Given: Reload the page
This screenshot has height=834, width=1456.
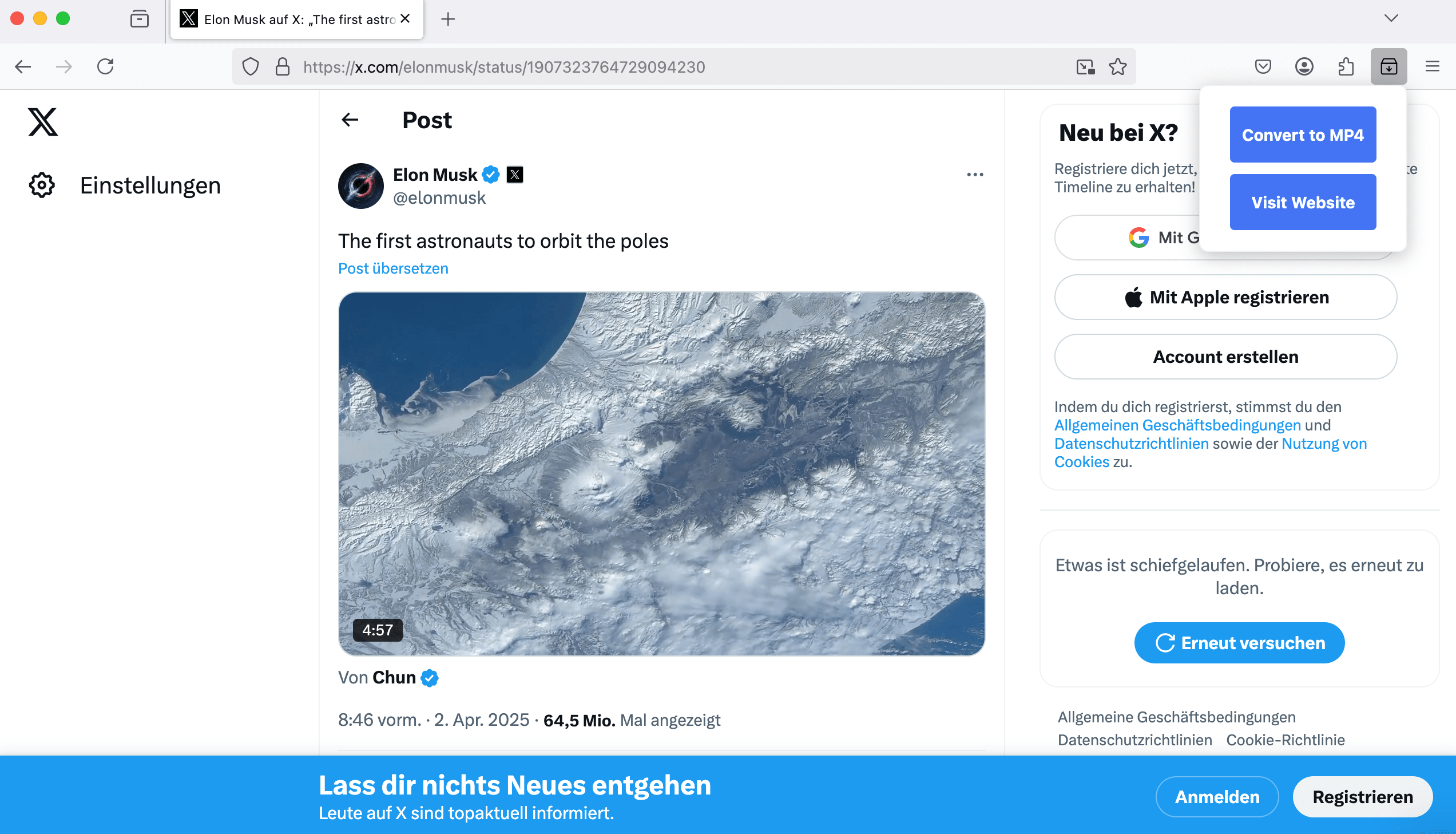Looking at the screenshot, I should [x=105, y=67].
